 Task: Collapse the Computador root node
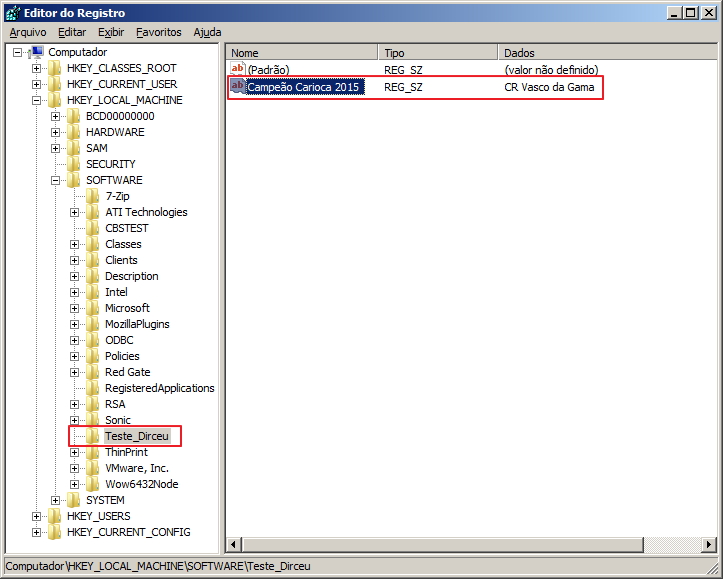pyautogui.click(x=17, y=53)
